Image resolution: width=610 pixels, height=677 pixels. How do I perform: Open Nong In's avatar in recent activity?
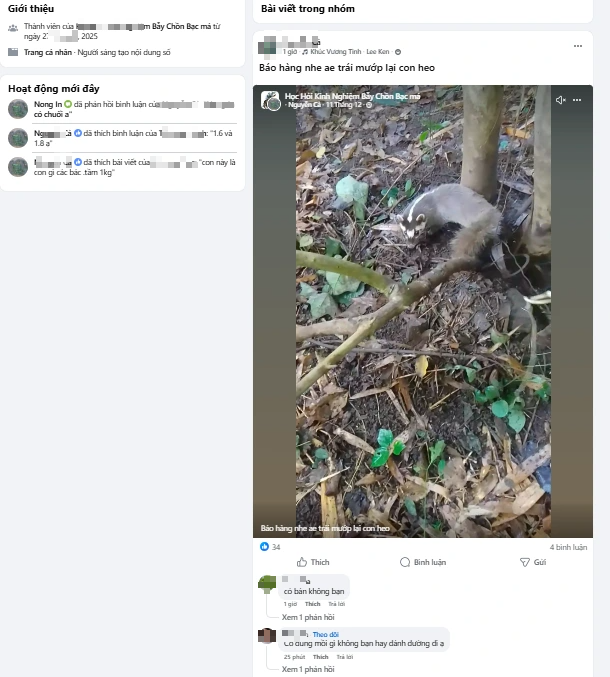click(17, 108)
